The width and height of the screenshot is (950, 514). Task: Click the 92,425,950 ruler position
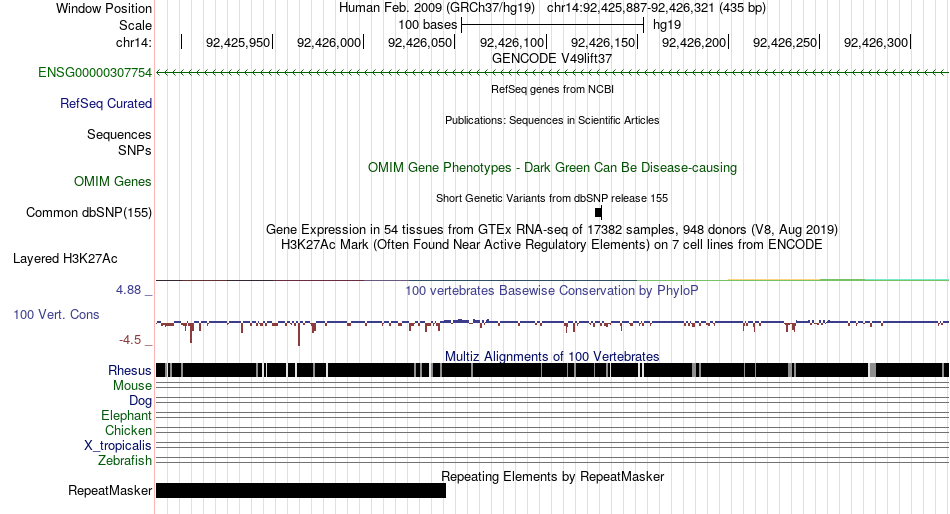coord(238,42)
